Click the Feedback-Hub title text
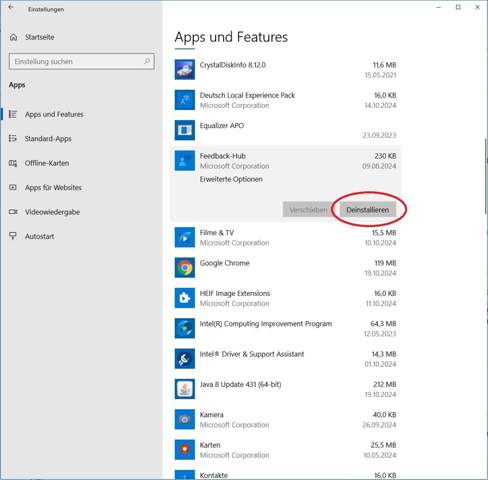Image resolution: width=488 pixels, height=480 pixels. click(x=223, y=156)
